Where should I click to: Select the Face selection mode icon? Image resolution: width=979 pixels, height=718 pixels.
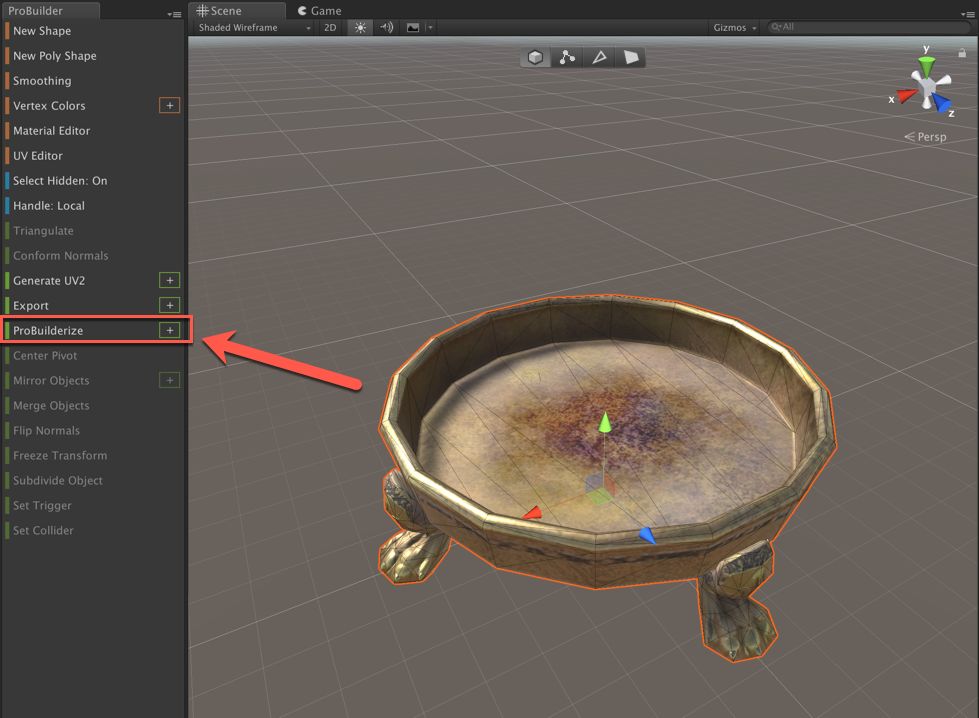click(631, 58)
